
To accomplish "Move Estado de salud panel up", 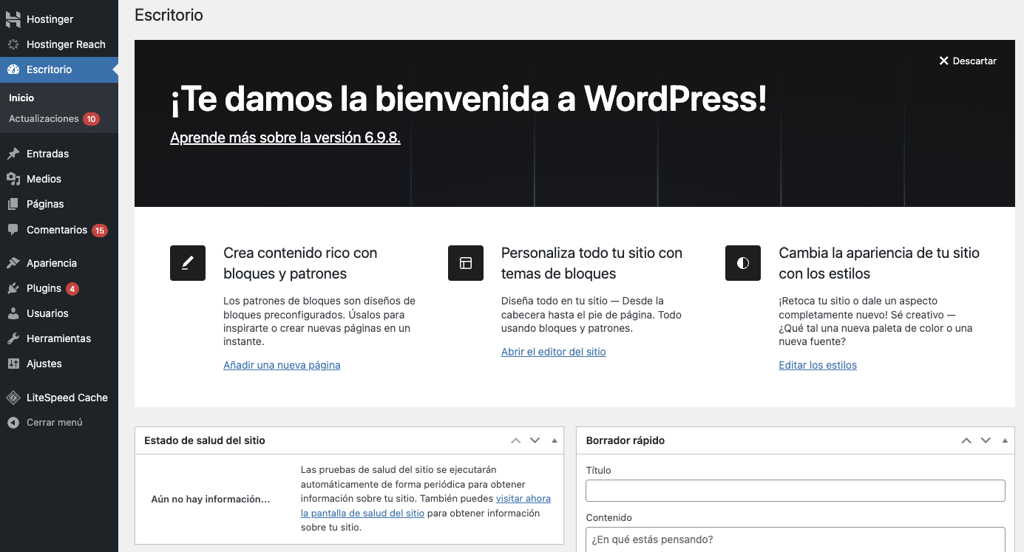I will click(516, 440).
